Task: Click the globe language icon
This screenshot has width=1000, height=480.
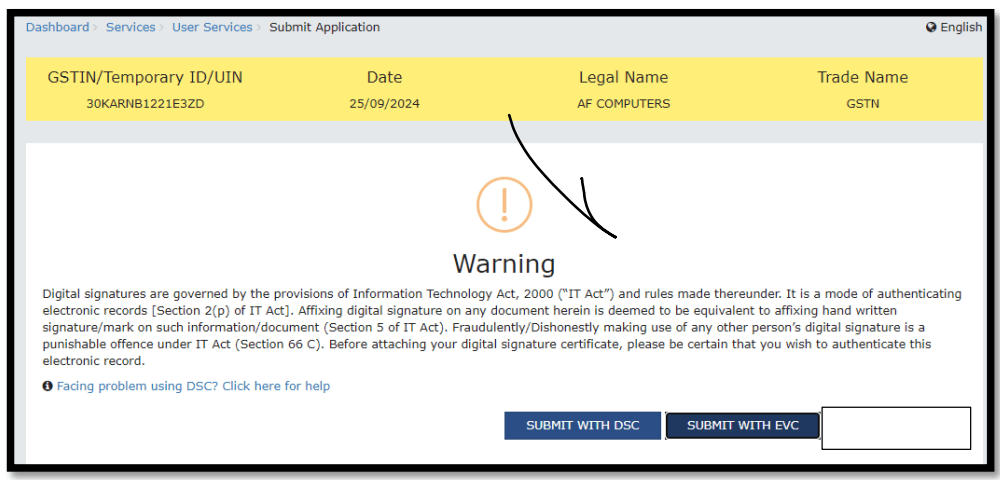Action: click(931, 28)
